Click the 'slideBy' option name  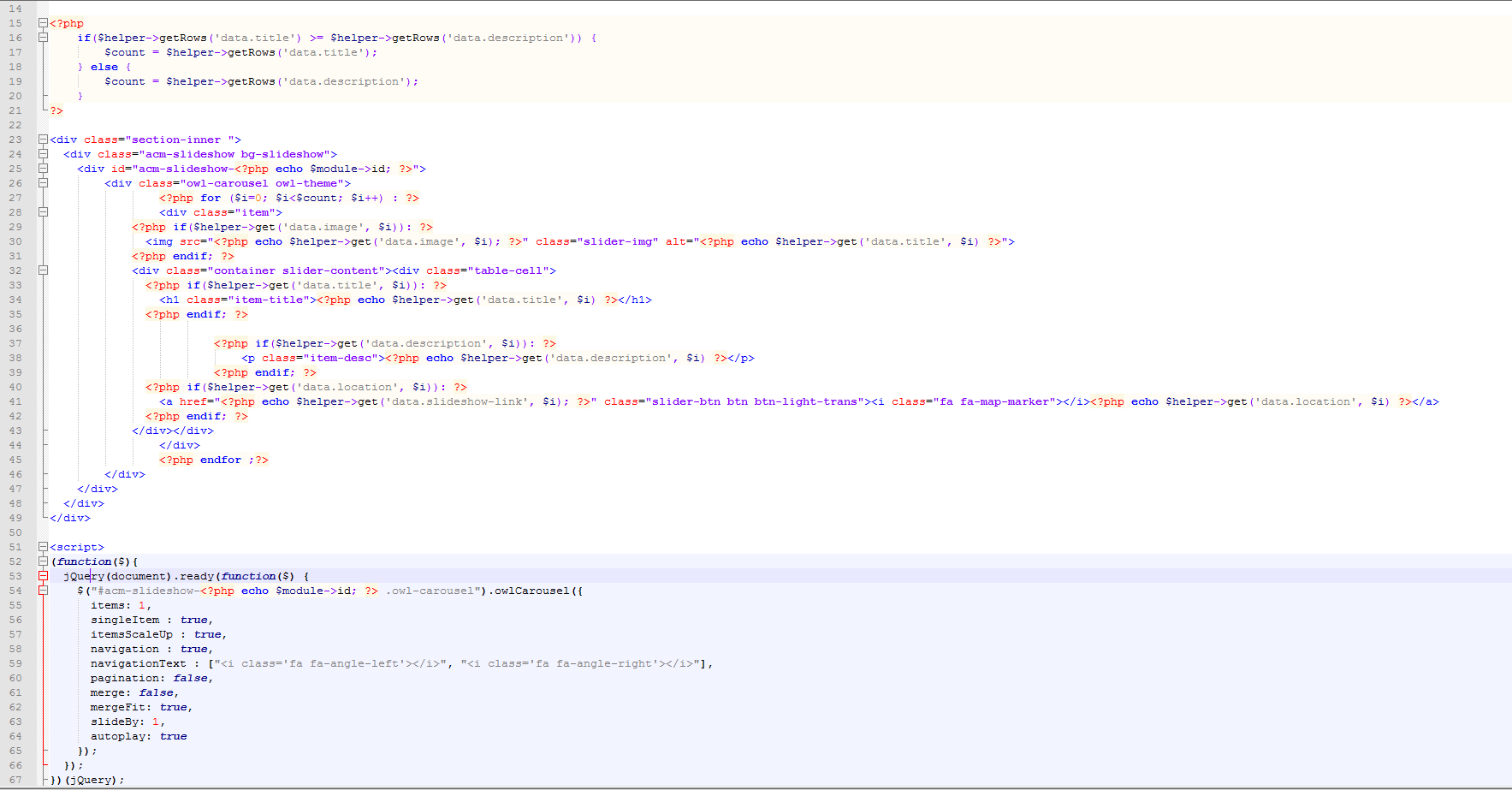tap(115, 722)
